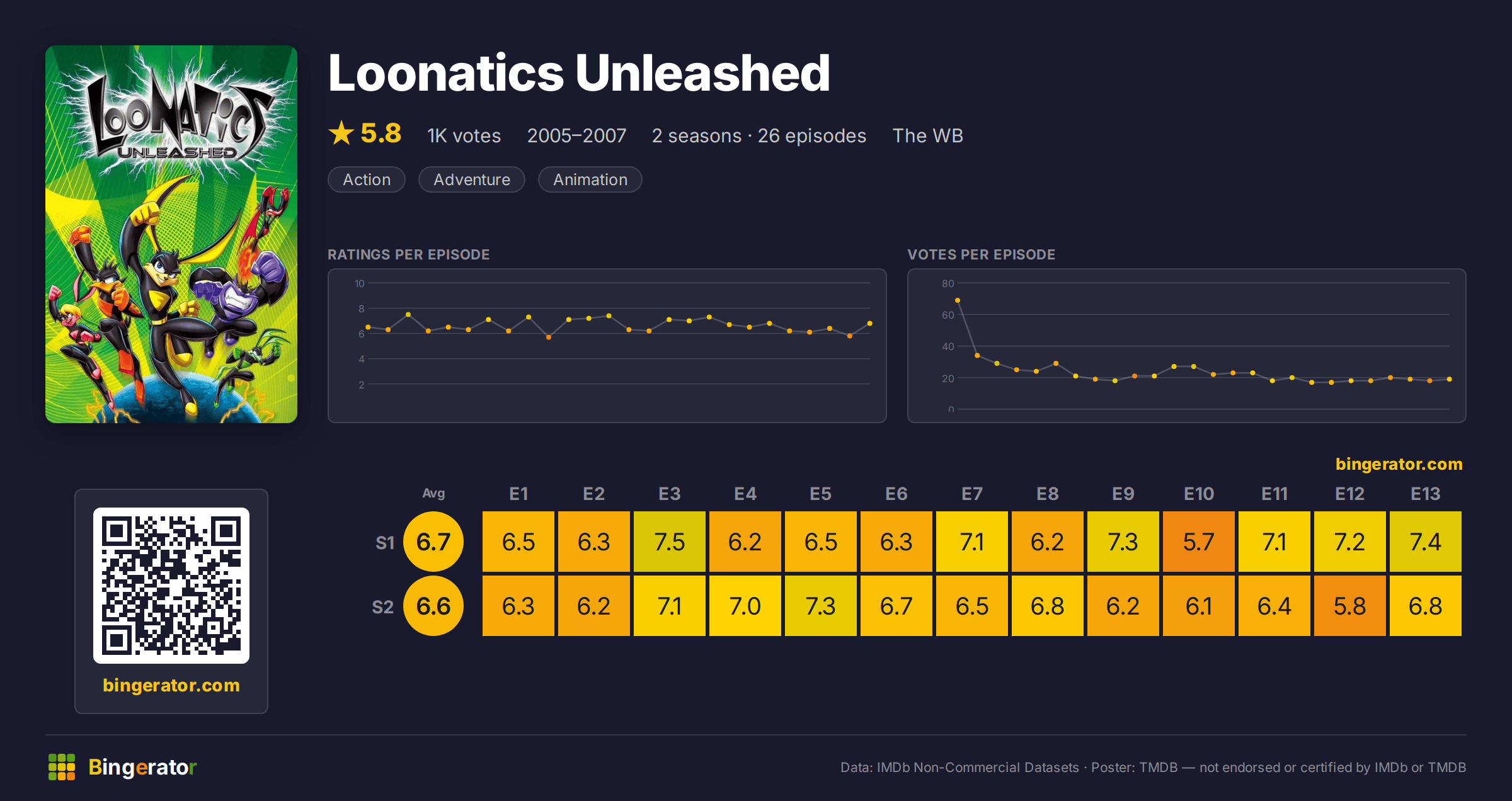This screenshot has height=801, width=1512.
Task: Click the E13 column header
Action: tap(1426, 494)
